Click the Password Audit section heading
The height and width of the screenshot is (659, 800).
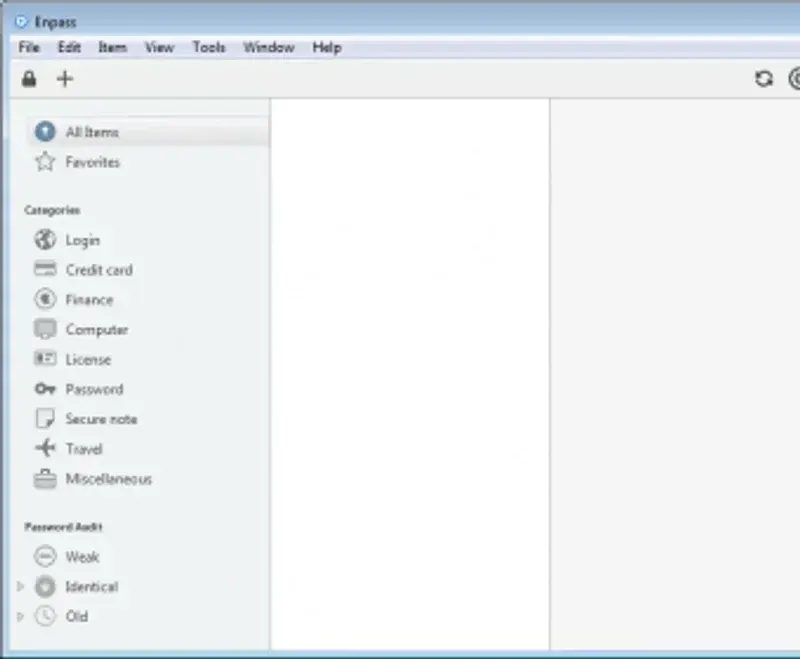tap(63, 527)
